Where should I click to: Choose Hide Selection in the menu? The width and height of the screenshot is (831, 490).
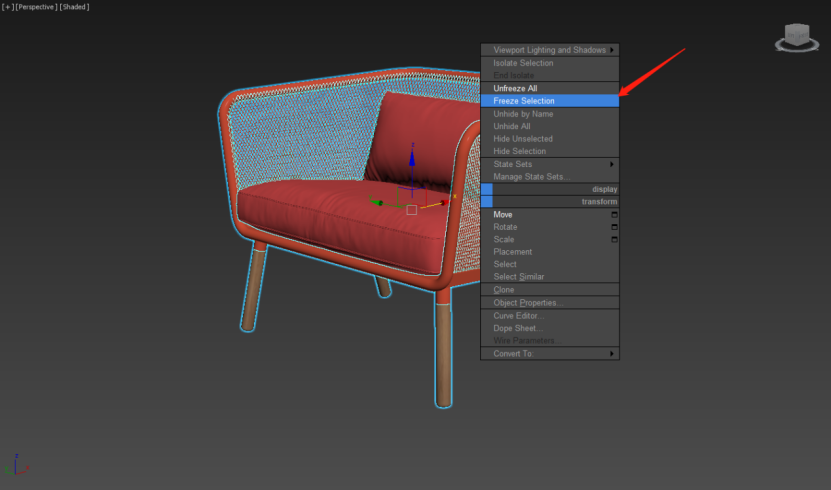click(x=519, y=151)
